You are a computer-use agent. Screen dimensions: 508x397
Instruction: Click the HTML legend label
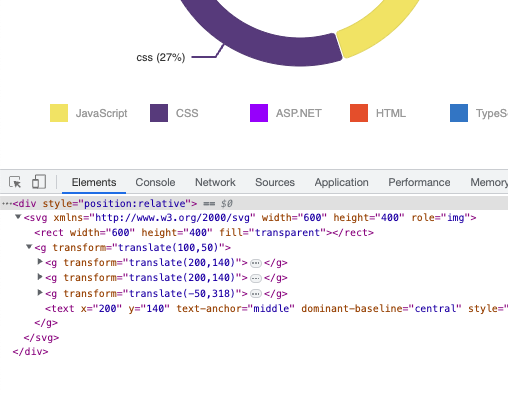point(391,113)
